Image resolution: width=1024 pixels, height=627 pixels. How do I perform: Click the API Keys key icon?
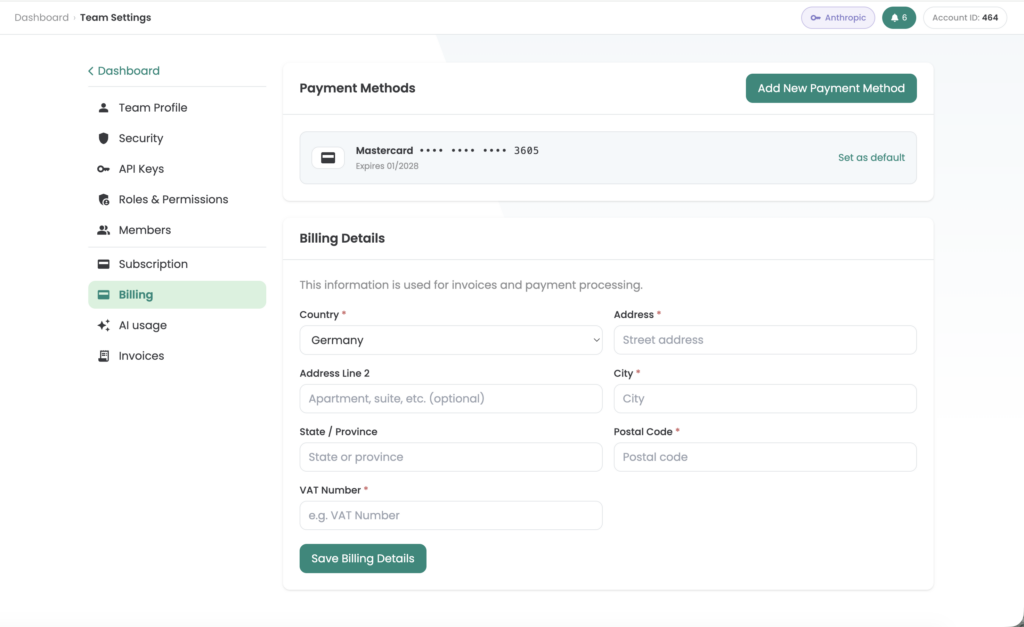(103, 169)
